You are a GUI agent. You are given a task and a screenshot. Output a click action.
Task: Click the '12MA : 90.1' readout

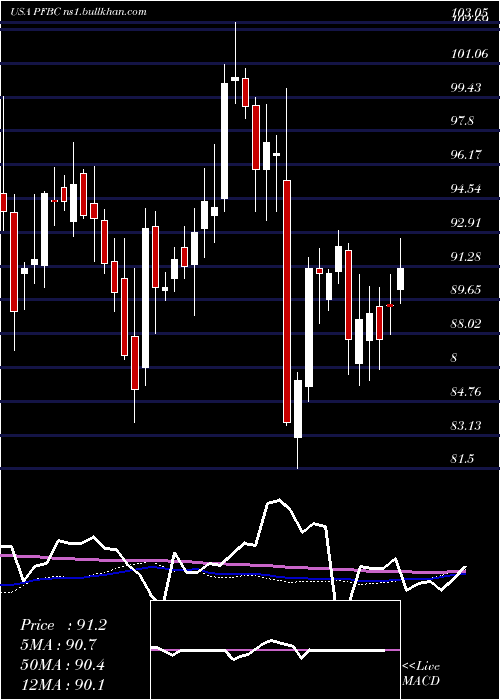[62, 684]
